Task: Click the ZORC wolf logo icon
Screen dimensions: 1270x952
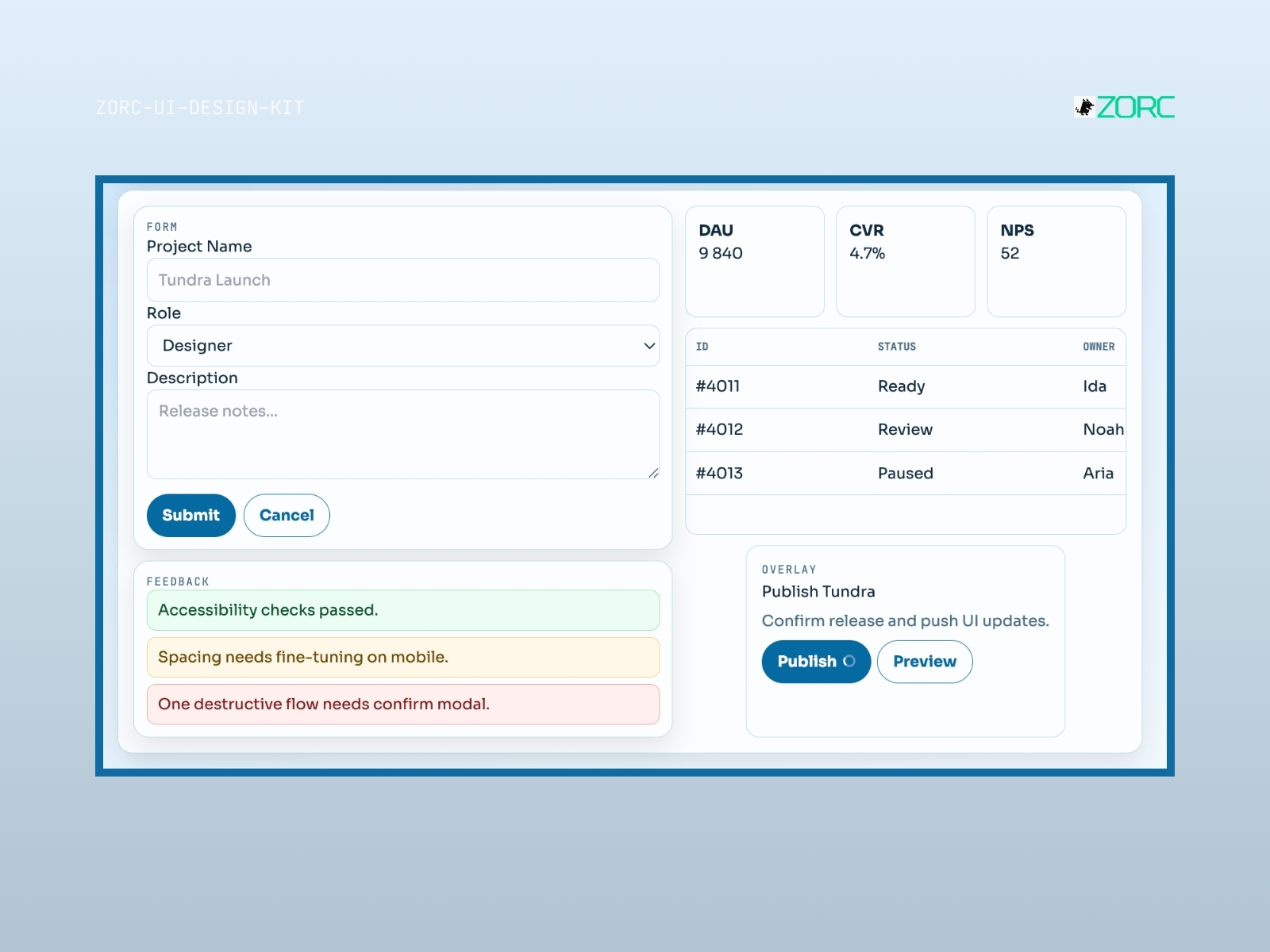Action: [x=1084, y=106]
